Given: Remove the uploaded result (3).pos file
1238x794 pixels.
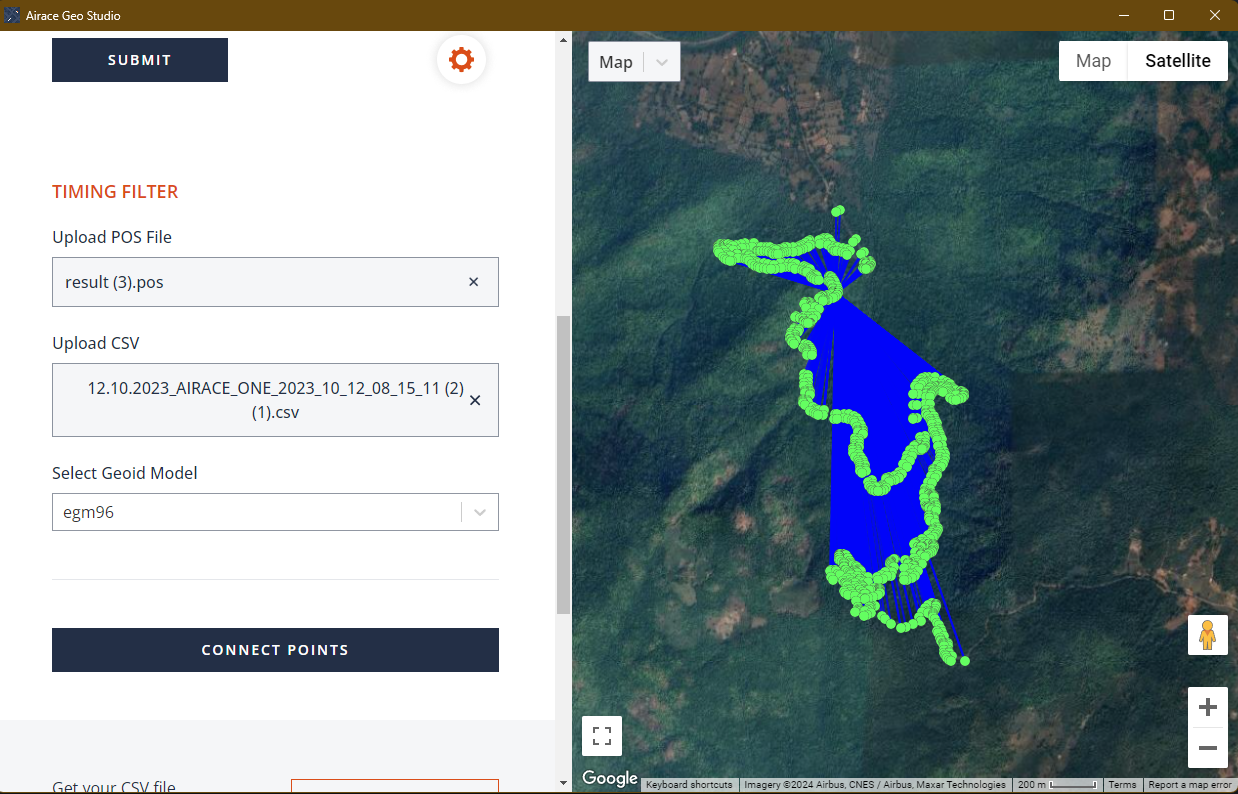Looking at the screenshot, I should pos(473,281).
